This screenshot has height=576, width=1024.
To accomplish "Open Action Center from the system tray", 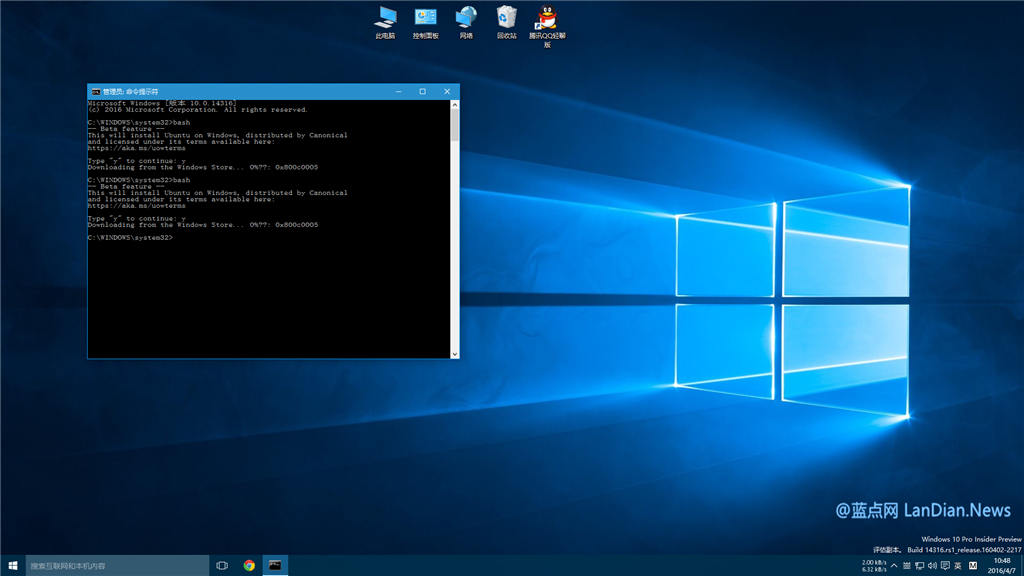I will 944,565.
